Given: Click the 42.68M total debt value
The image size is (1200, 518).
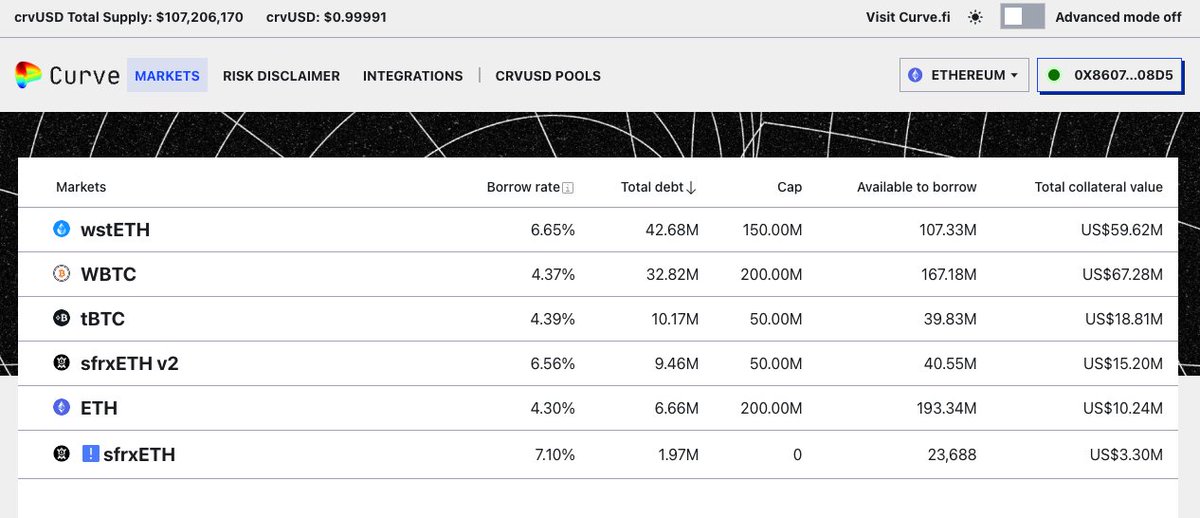Looking at the screenshot, I should 673,230.
